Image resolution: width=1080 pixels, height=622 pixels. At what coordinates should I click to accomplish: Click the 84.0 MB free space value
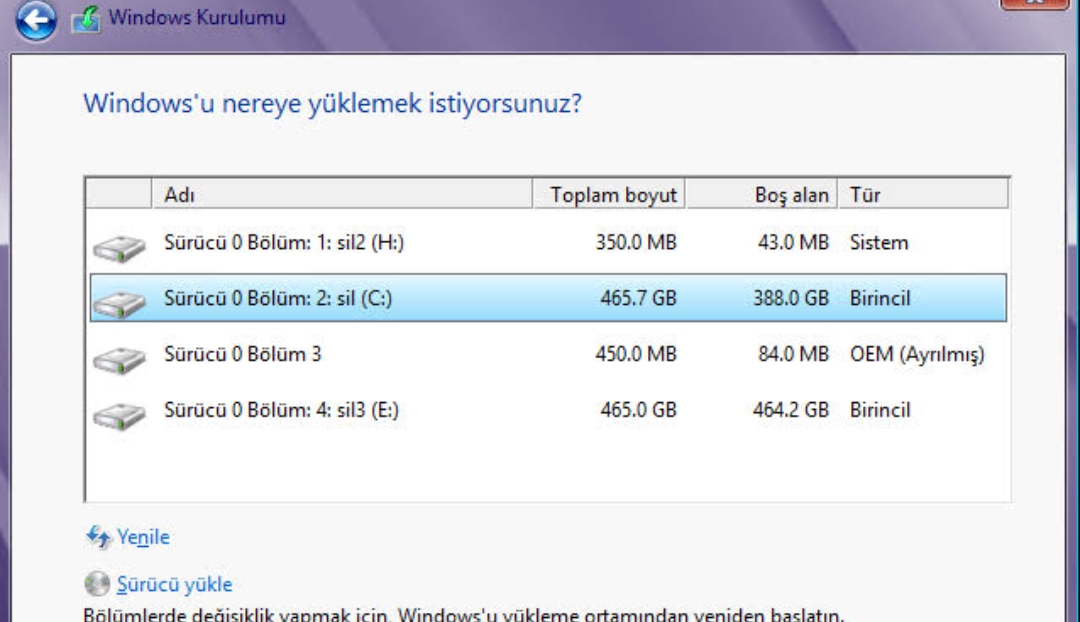pos(793,354)
